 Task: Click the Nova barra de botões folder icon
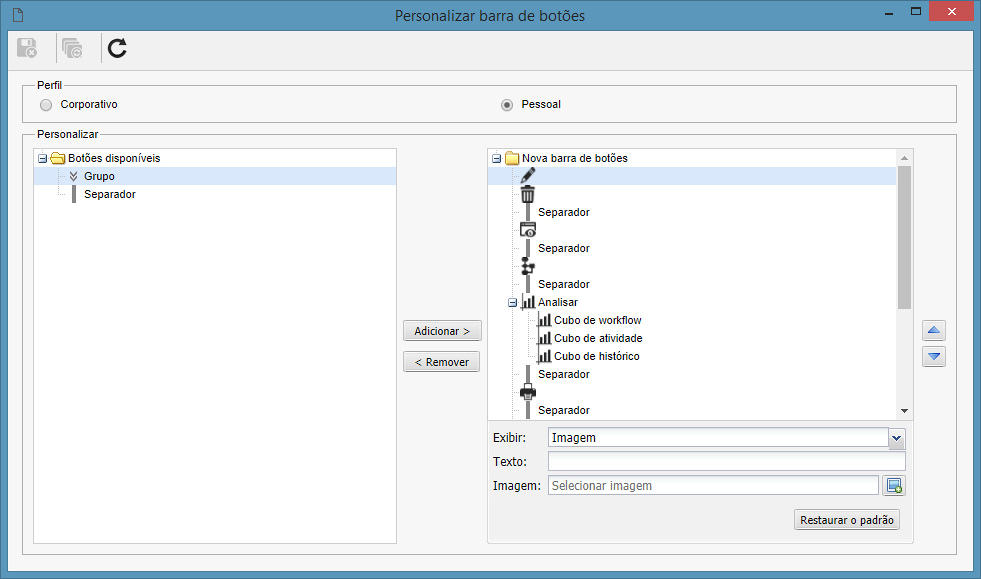tap(512, 158)
